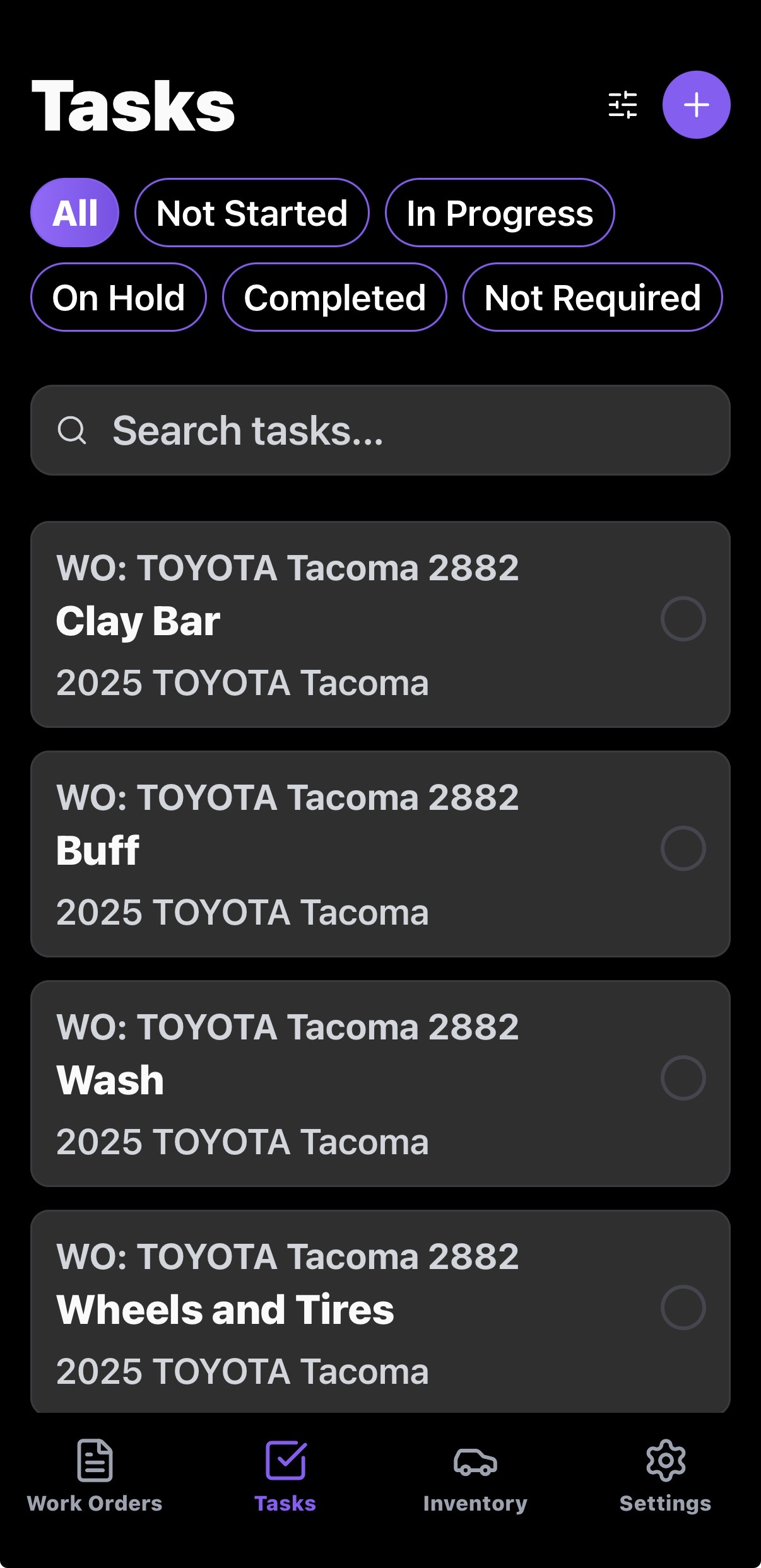Show In Progress tasks
The width and height of the screenshot is (761, 1568).
click(500, 213)
